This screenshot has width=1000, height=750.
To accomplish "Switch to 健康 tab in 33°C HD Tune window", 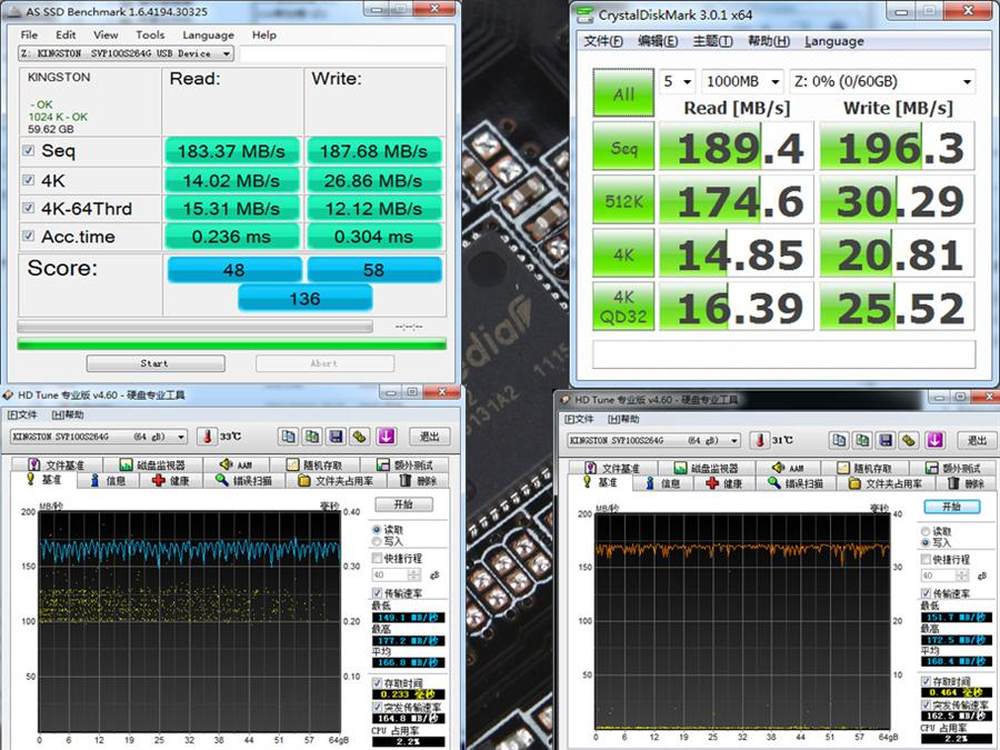I will tap(170, 480).
